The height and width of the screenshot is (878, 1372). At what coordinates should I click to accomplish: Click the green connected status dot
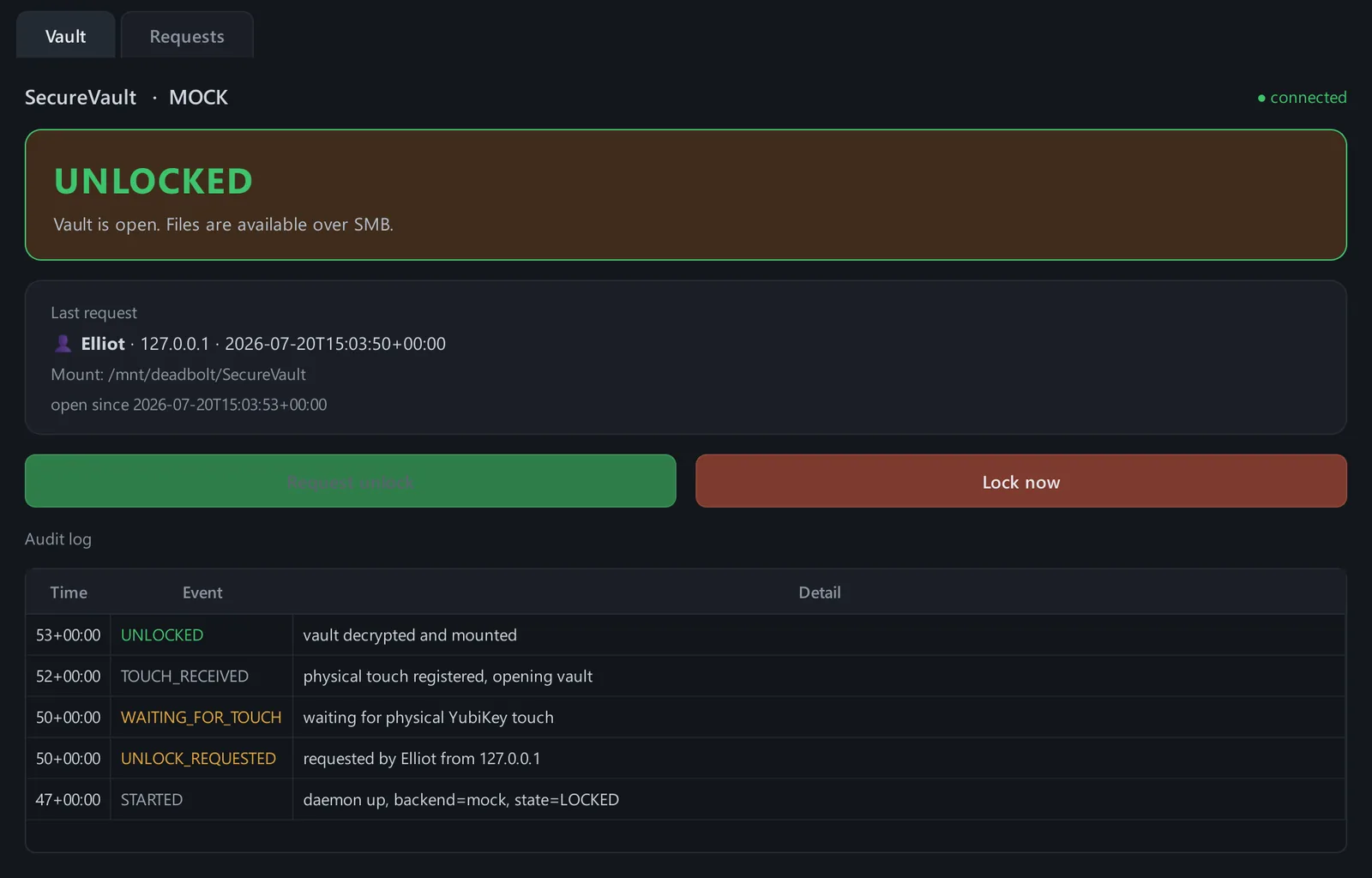(1261, 99)
